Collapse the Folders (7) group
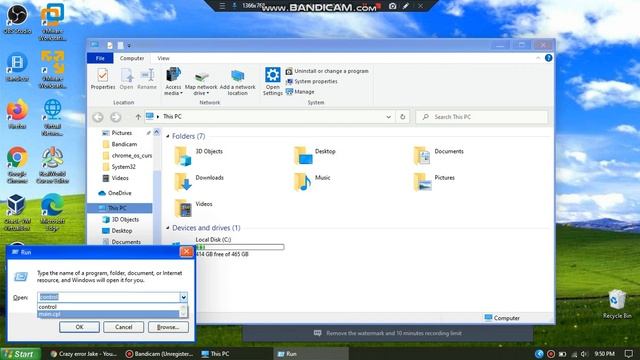 pos(168,136)
